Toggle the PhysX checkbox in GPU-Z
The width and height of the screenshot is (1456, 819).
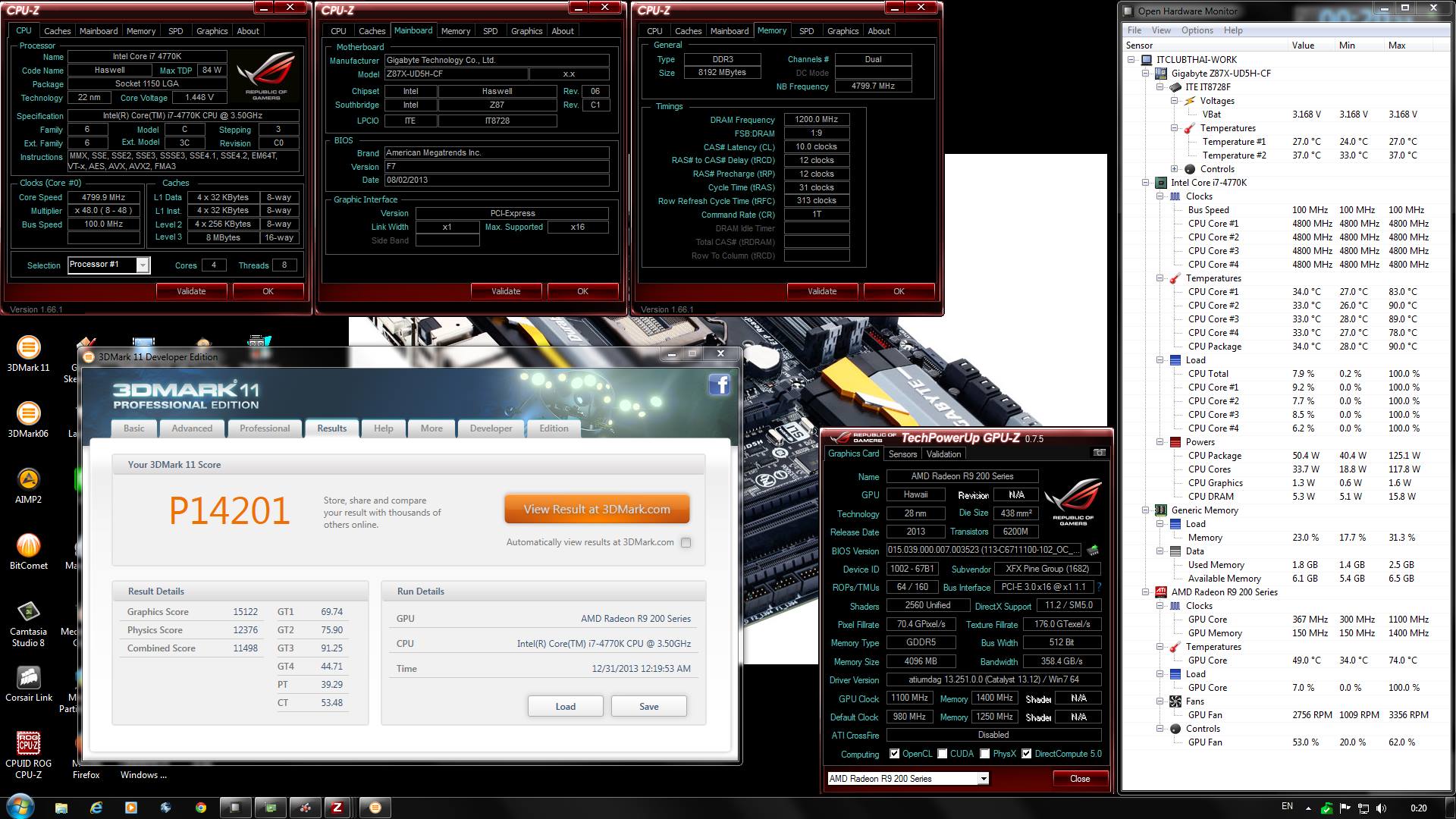984,754
